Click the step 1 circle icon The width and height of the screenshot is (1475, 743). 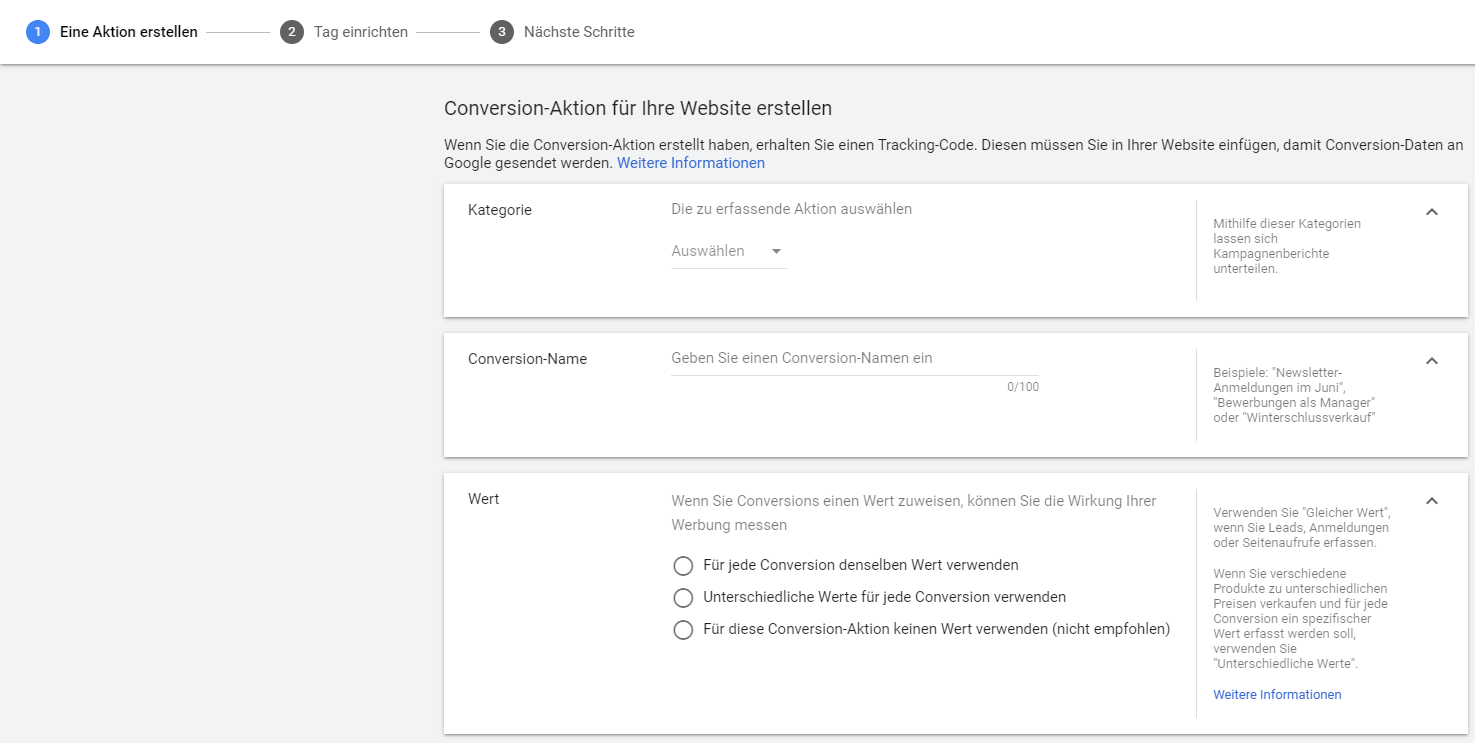click(38, 32)
